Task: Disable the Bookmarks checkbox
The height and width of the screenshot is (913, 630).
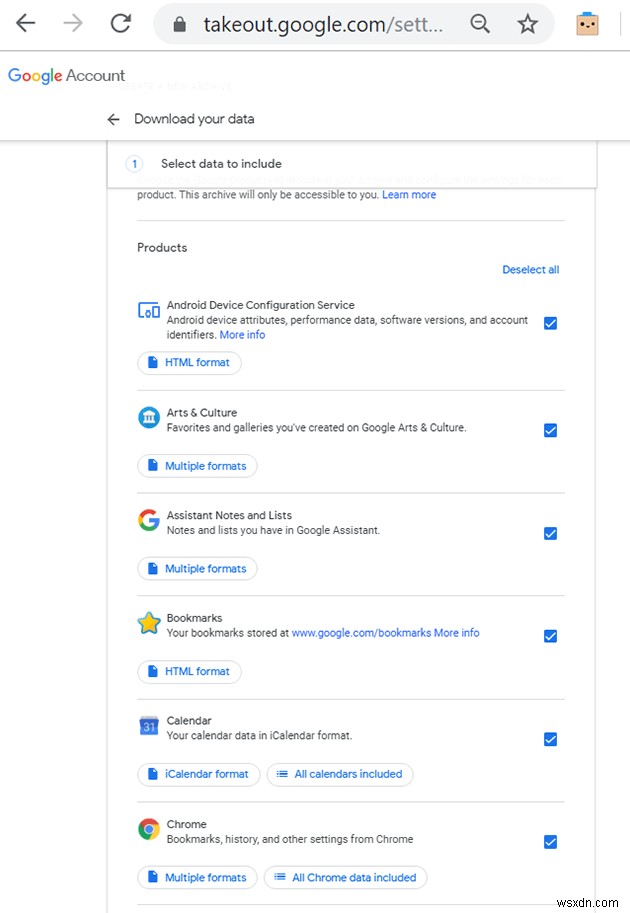Action: pos(551,636)
